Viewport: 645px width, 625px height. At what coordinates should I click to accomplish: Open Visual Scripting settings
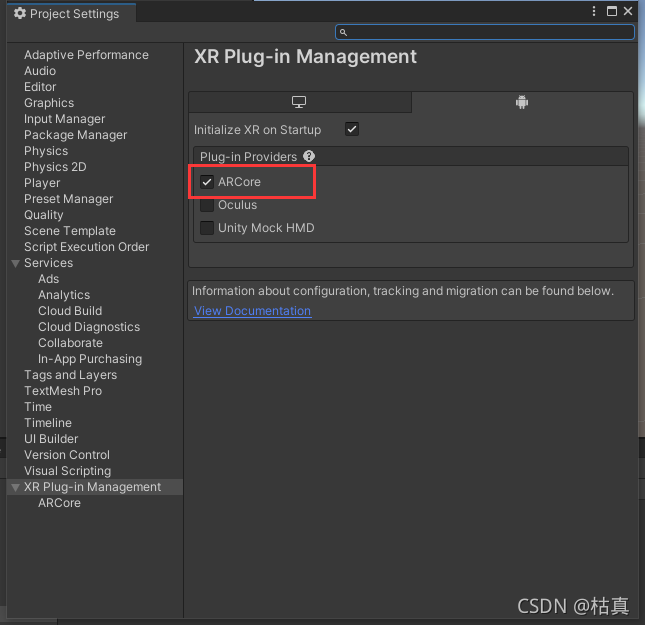67,471
